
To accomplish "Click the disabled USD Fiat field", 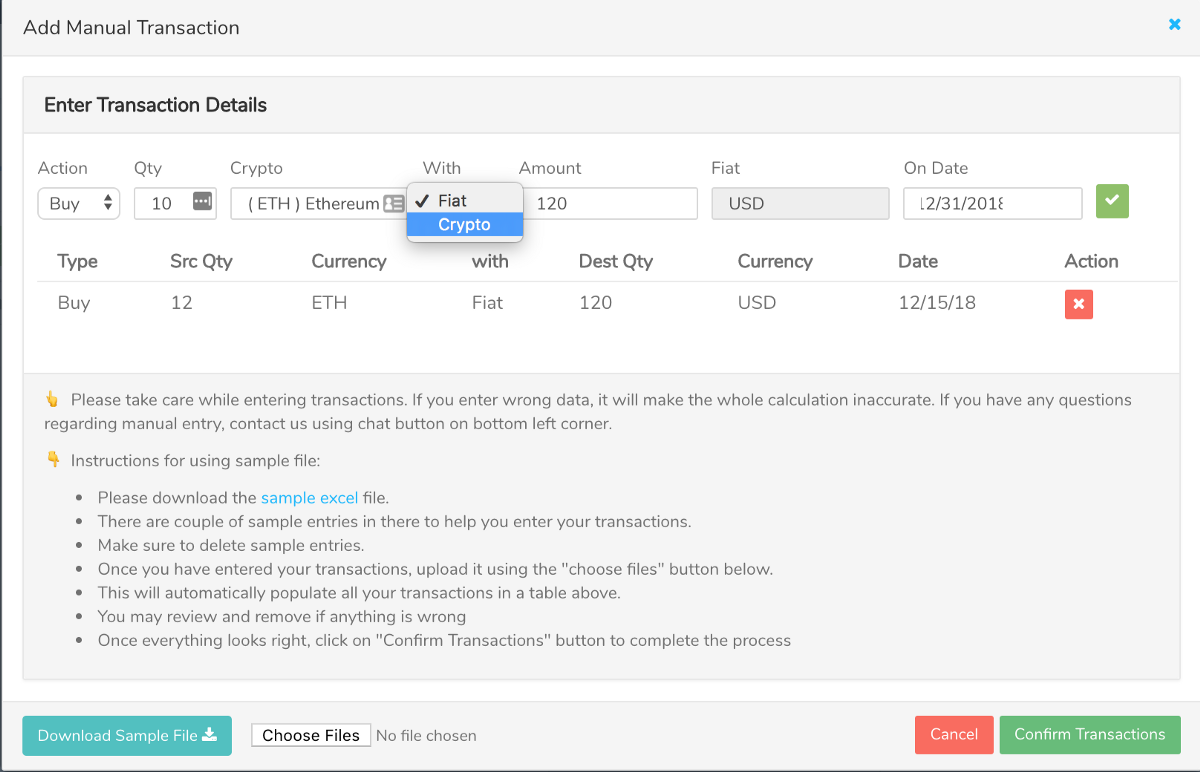I will pos(800,204).
